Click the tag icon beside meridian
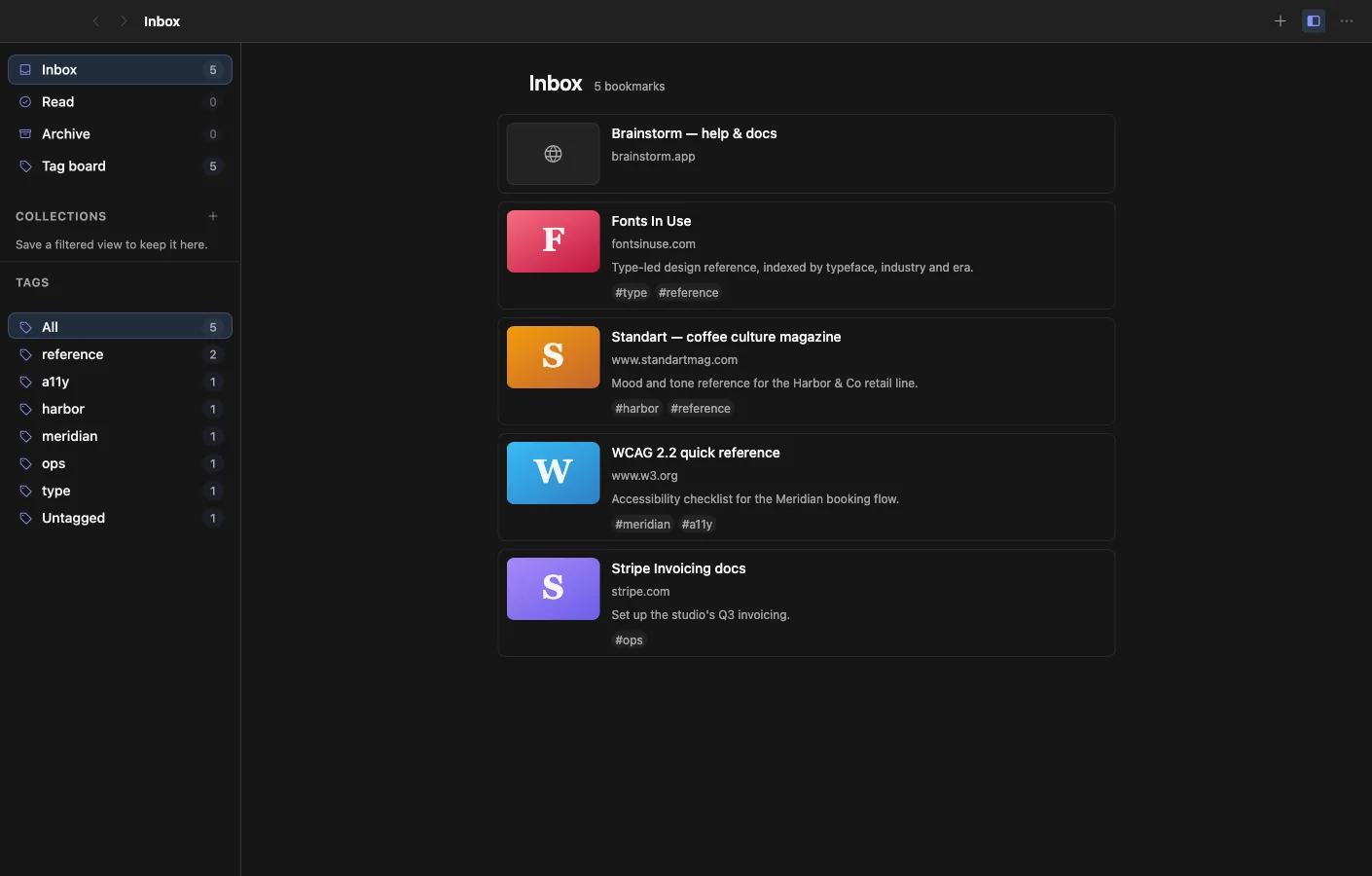 point(25,437)
